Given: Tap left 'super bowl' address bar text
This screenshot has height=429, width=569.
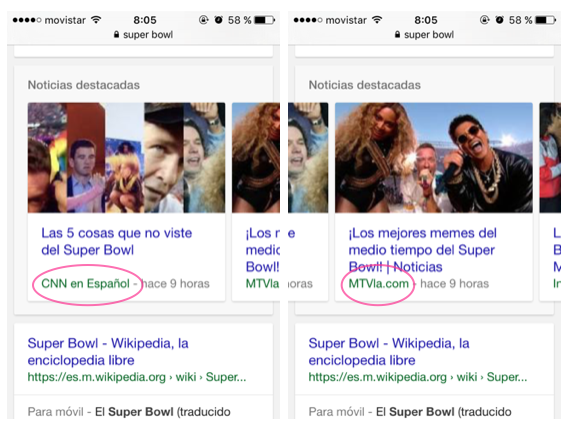Looking at the screenshot, I should point(148,35).
